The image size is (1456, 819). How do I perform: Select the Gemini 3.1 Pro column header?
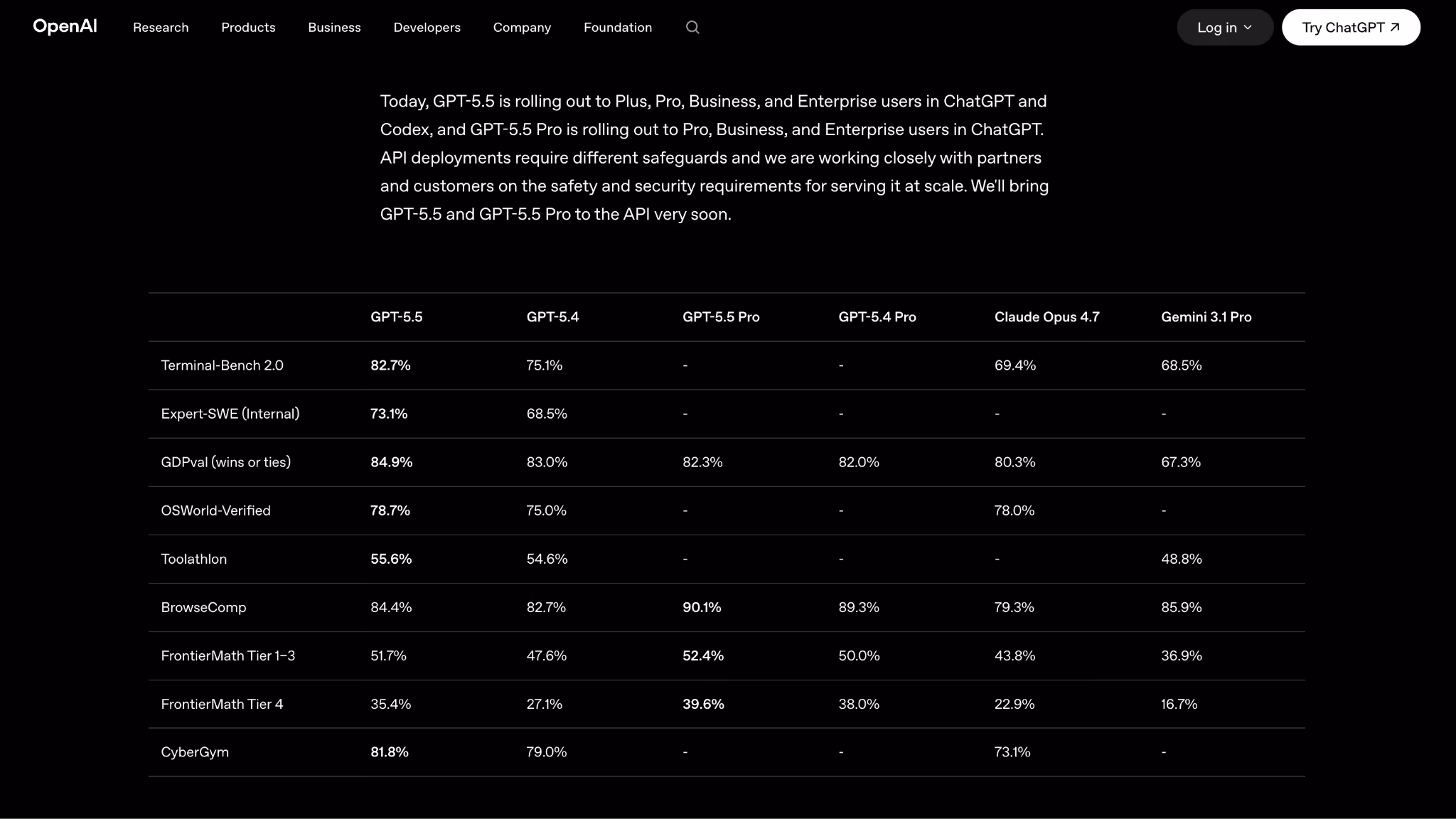pos(1206,317)
